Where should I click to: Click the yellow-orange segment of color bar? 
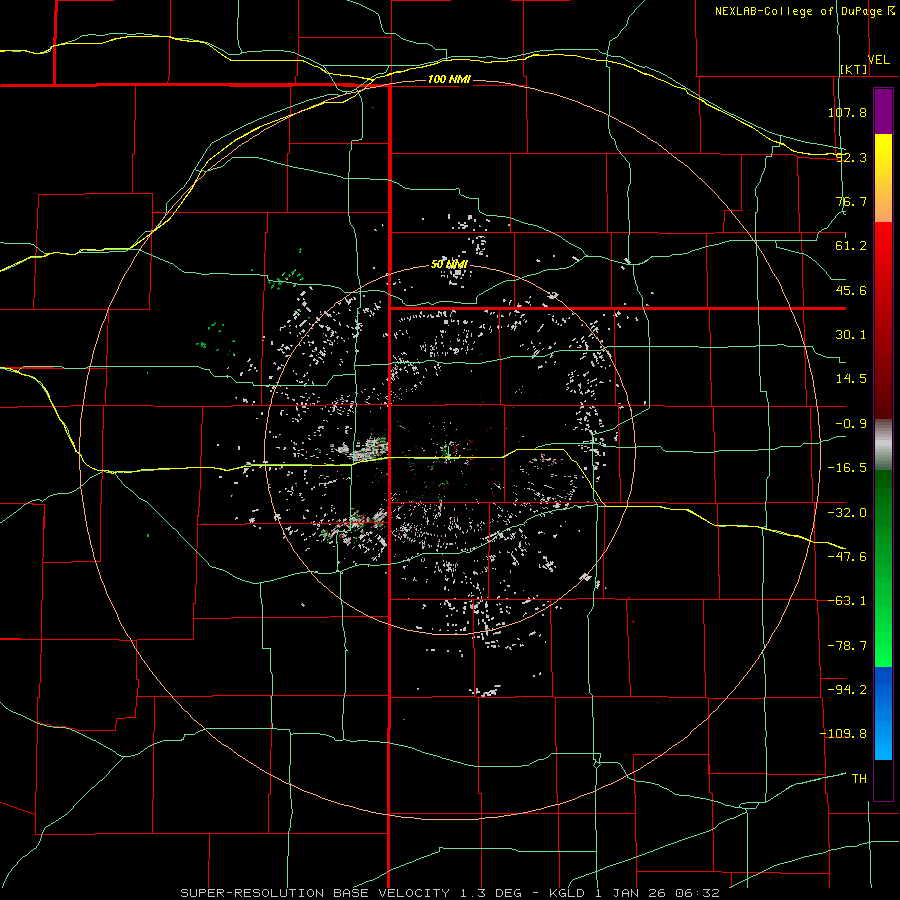tap(883, 178)
